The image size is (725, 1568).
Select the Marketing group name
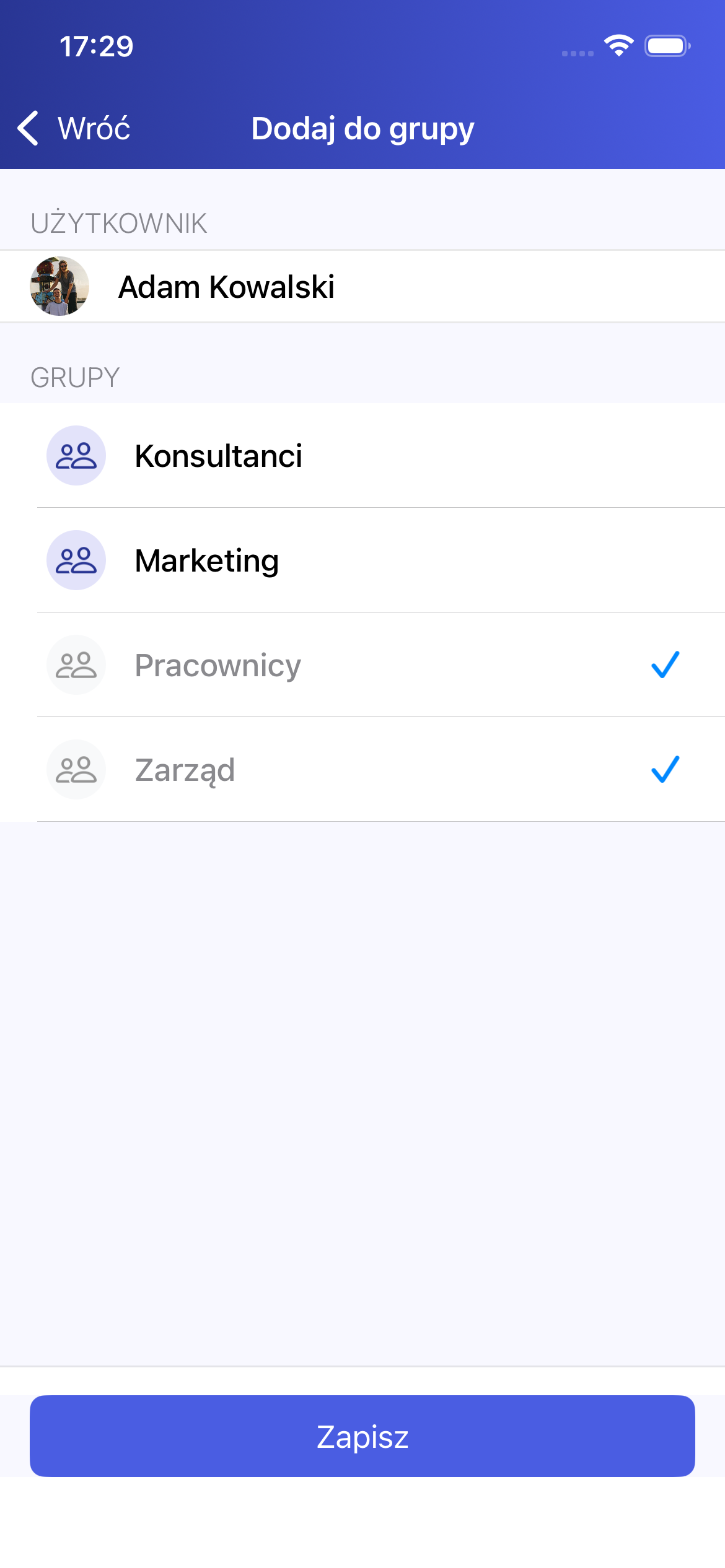coord(207,561)
